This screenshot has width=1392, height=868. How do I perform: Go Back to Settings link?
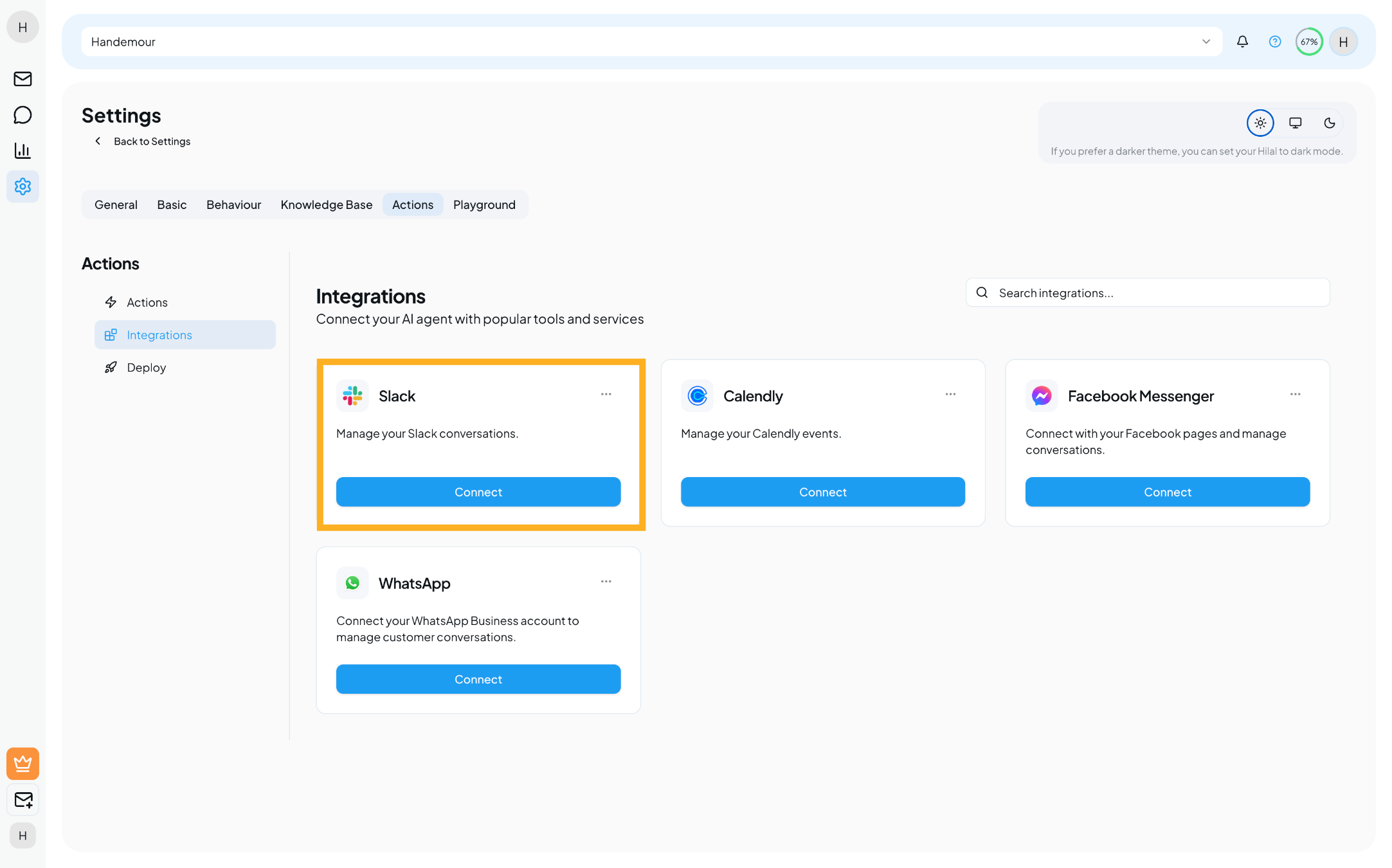pyautogui.click(x=152, y=141)
